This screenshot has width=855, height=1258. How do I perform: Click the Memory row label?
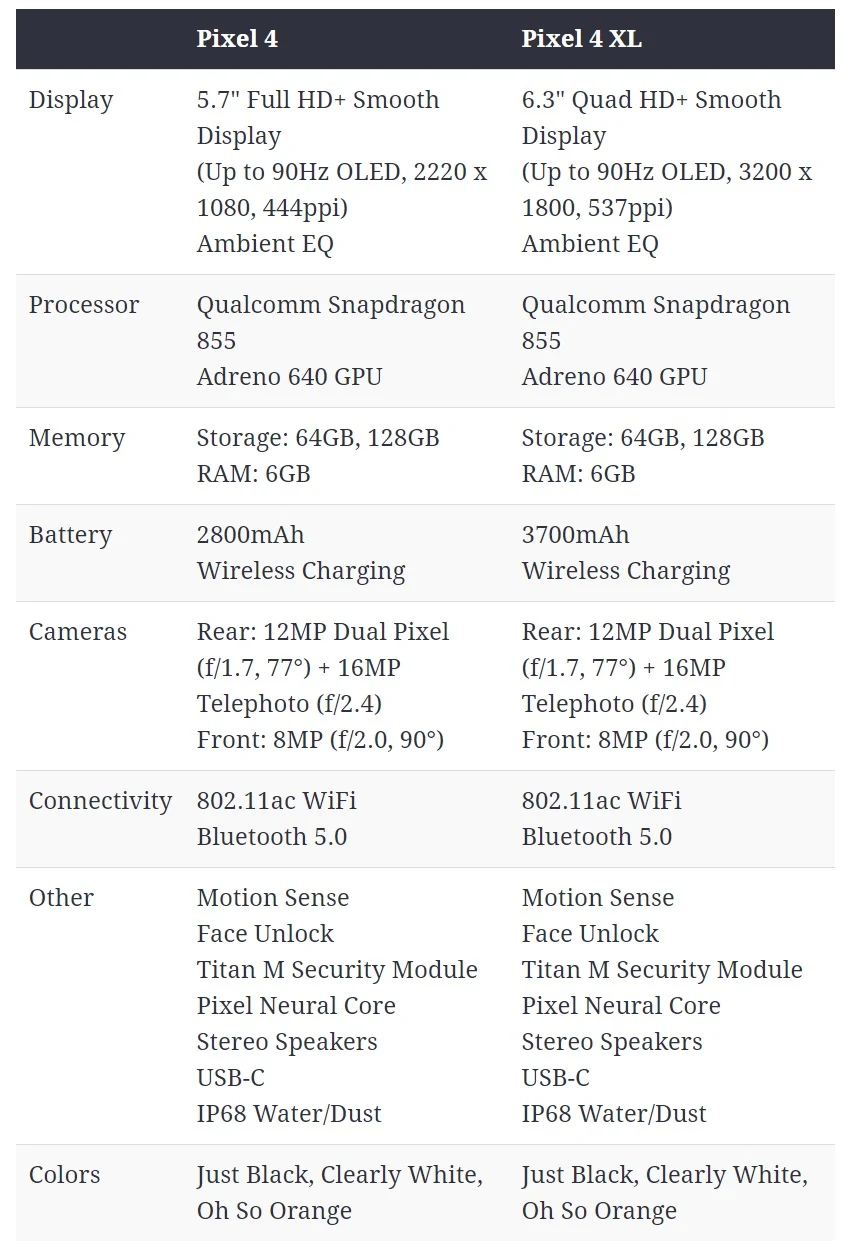tap(77, 438)
